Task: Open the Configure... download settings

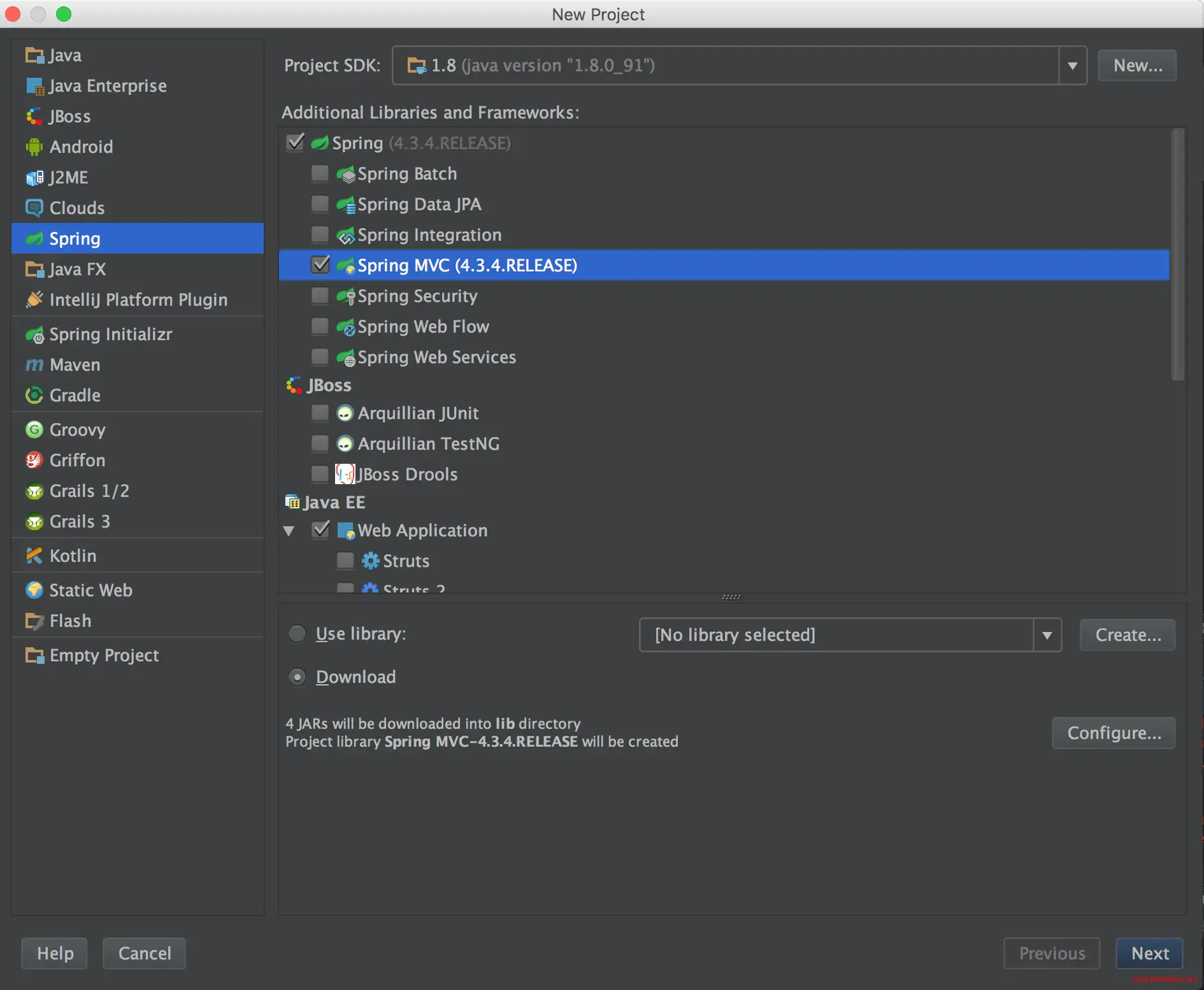Action: pyautogui.click(x=1113, y=733)
